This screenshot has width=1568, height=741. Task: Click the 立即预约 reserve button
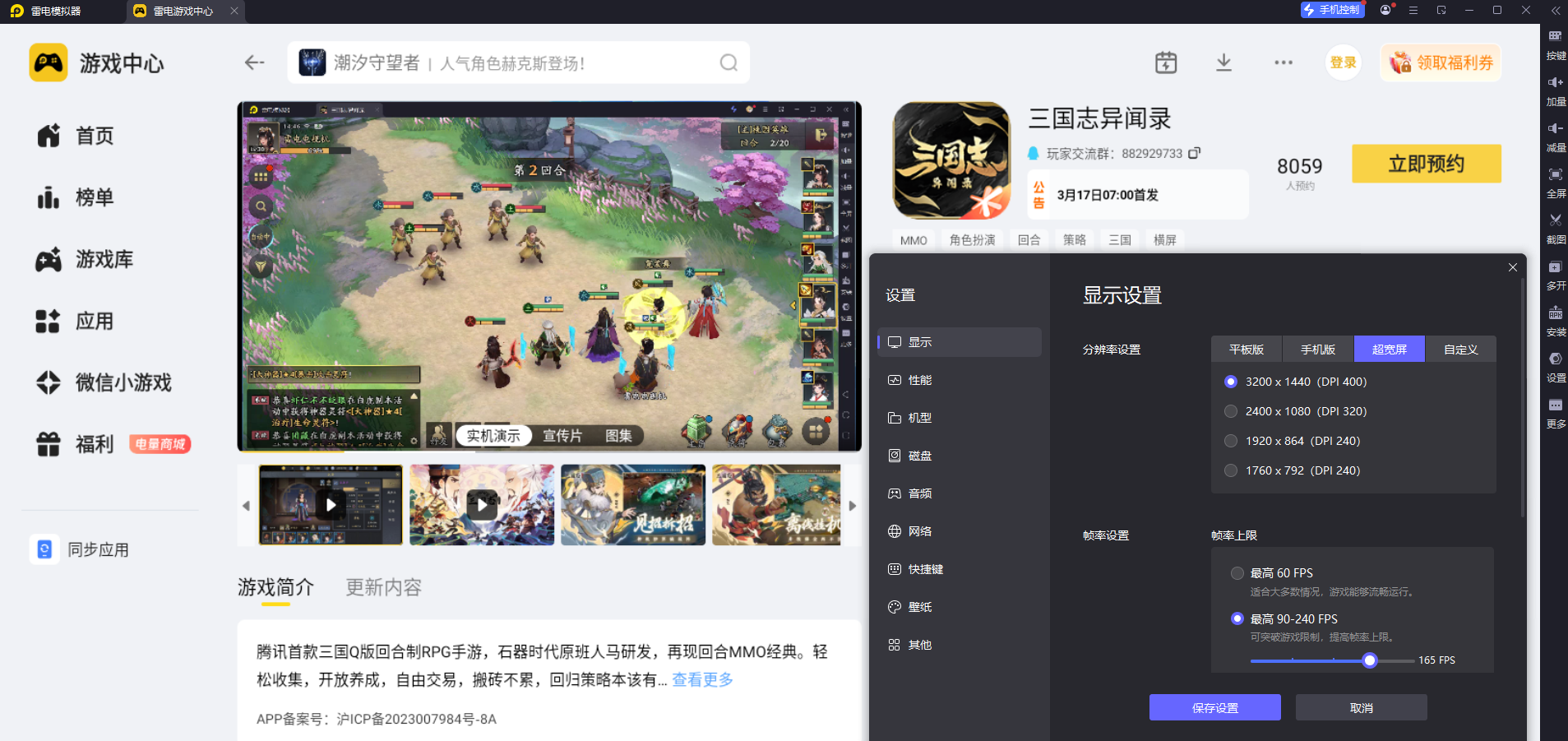(x=1427, y=164)
